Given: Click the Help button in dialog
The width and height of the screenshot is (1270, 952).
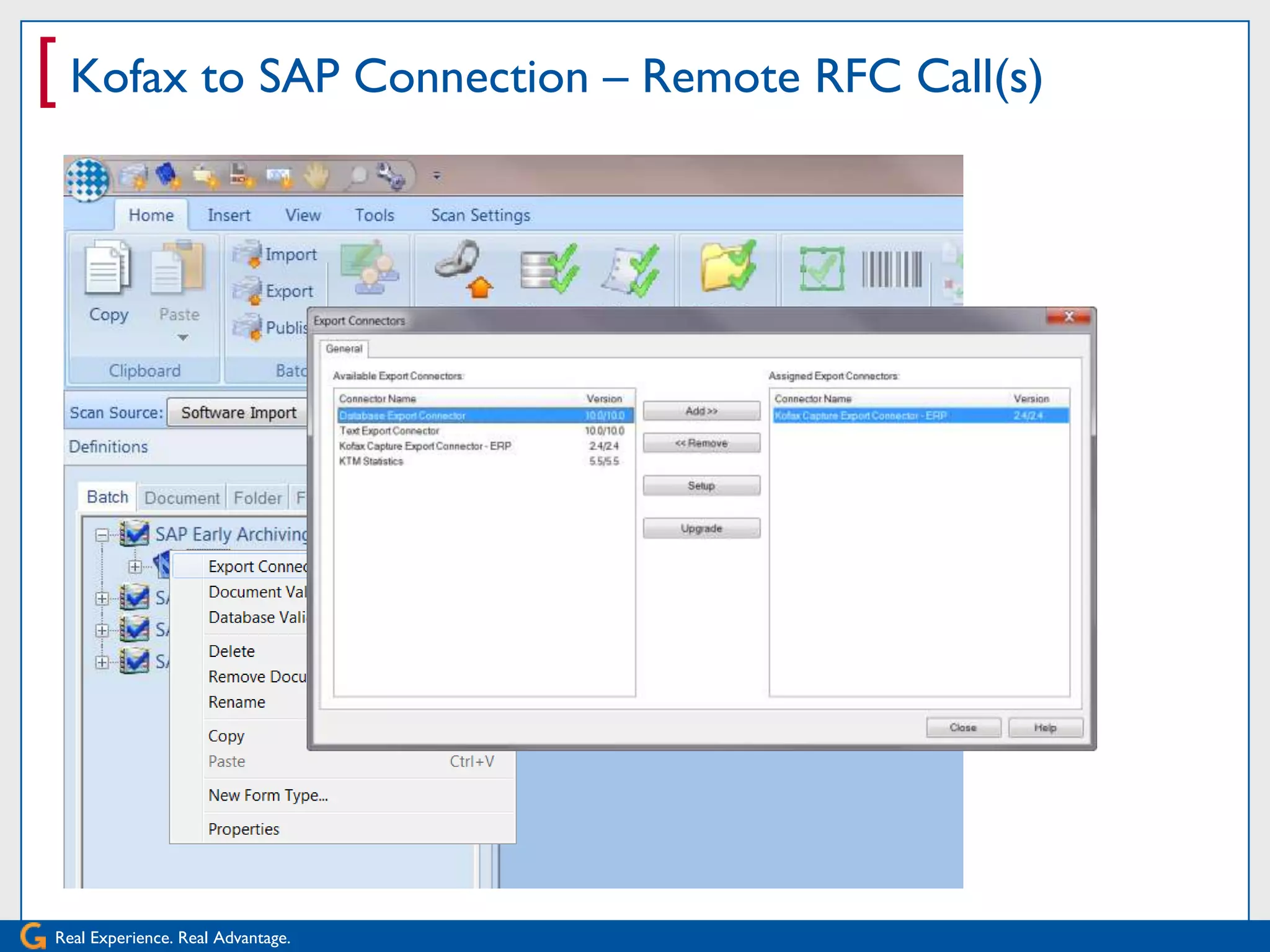Looking at the screenshot, I should pos(1046,728).
